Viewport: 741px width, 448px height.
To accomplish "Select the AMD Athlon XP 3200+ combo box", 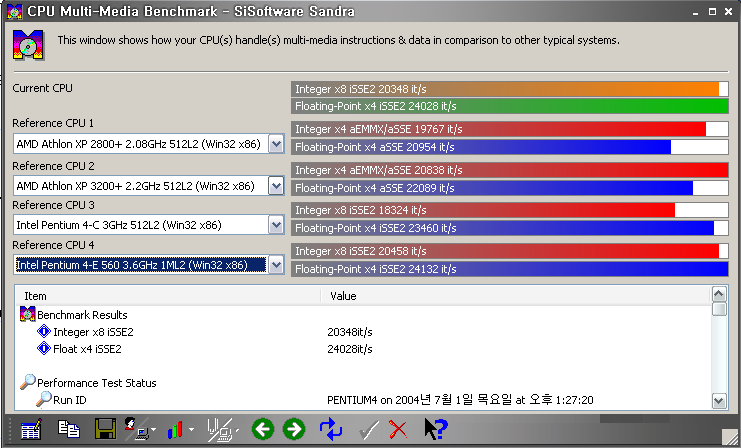I will pos(149,186).
